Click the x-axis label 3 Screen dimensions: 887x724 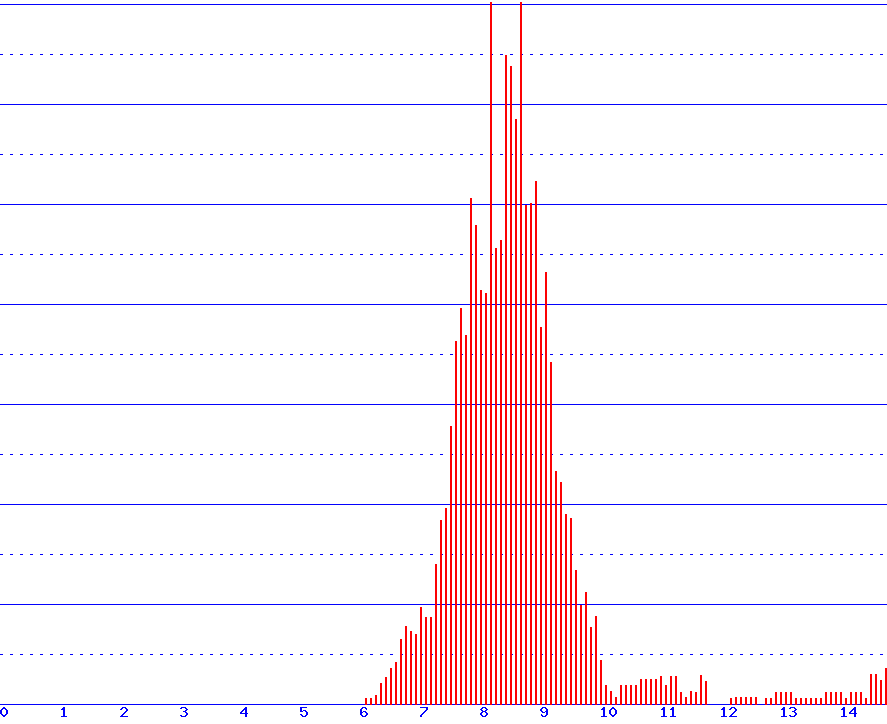[x=184, y=712]
